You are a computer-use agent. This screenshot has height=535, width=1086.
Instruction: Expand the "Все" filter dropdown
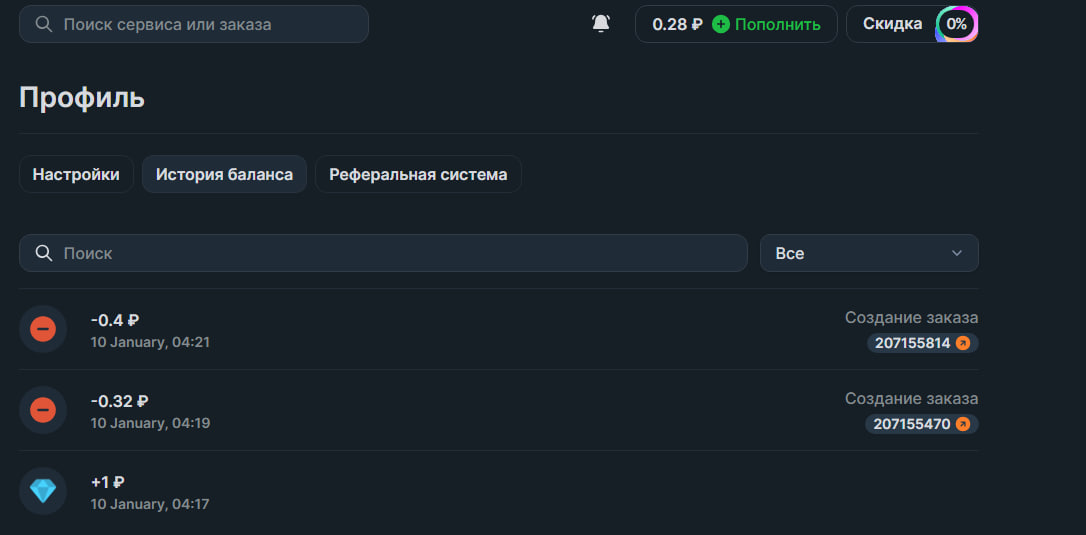[x=868, y=253]
